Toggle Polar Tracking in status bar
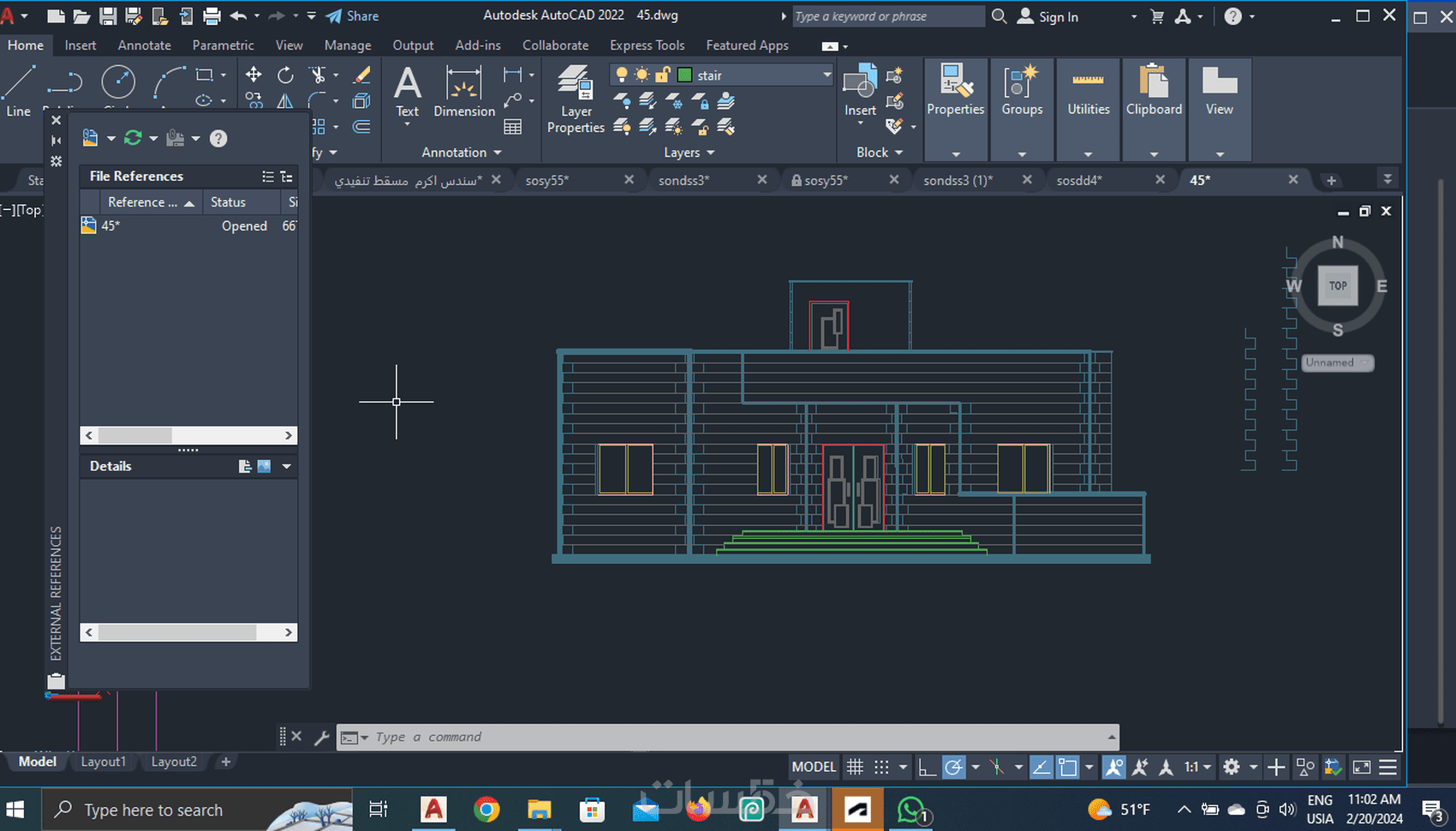Image resolution: width=1456 pixels, height=831 pixels. click(954, 767)
